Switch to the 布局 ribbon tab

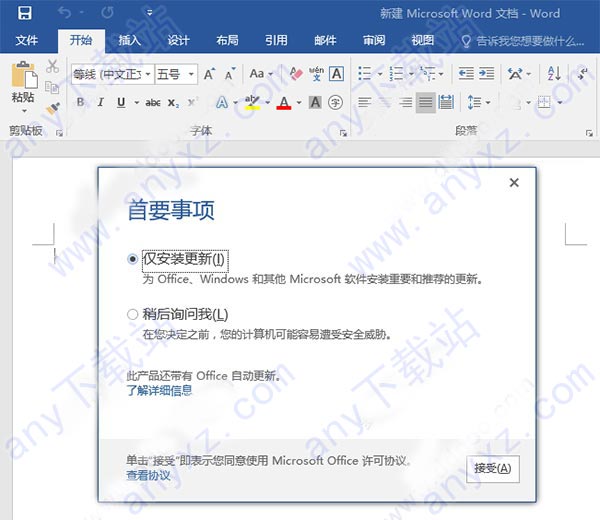[227, 40]
